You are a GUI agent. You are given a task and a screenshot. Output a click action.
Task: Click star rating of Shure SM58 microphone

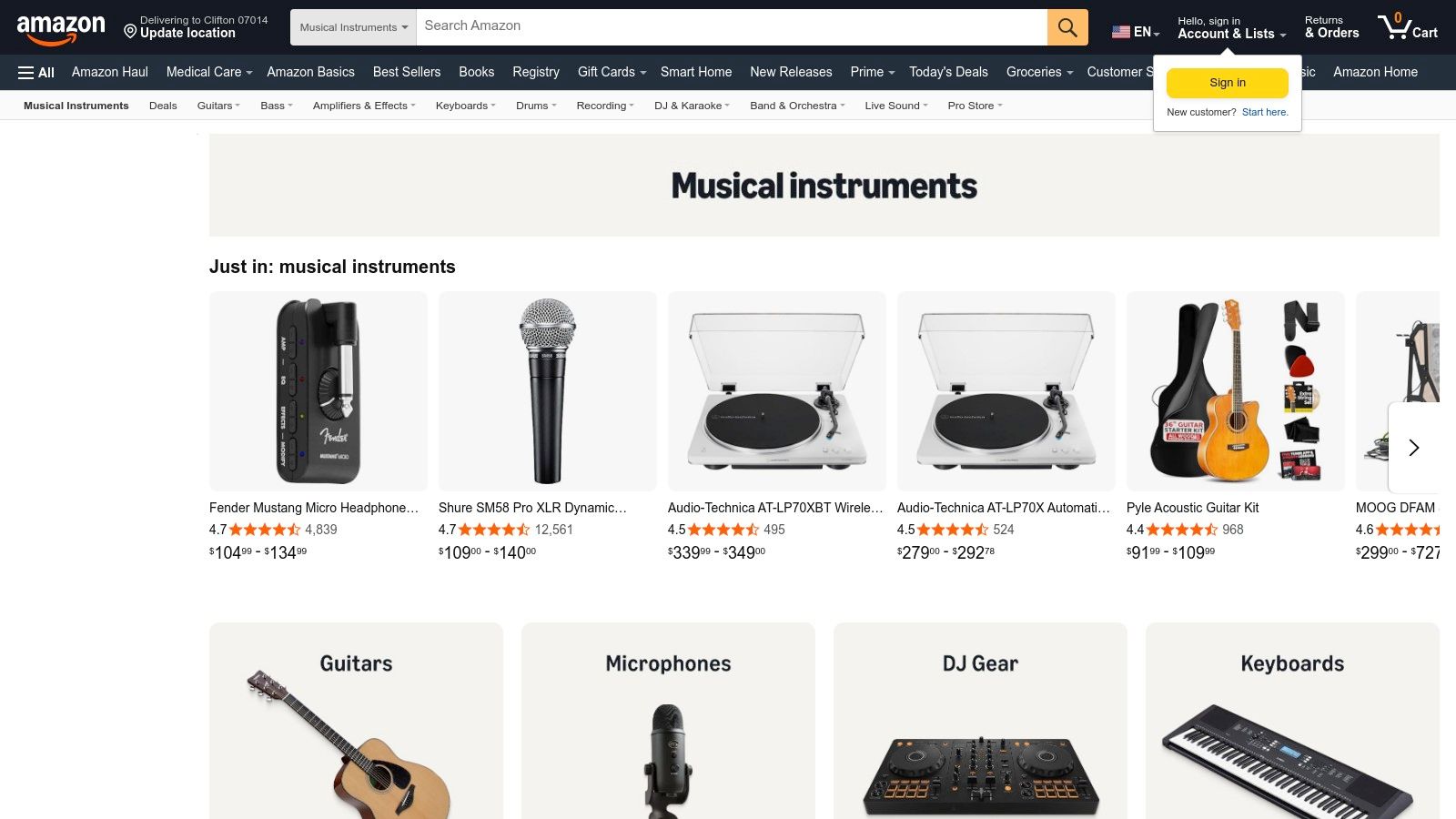[492, 529]
